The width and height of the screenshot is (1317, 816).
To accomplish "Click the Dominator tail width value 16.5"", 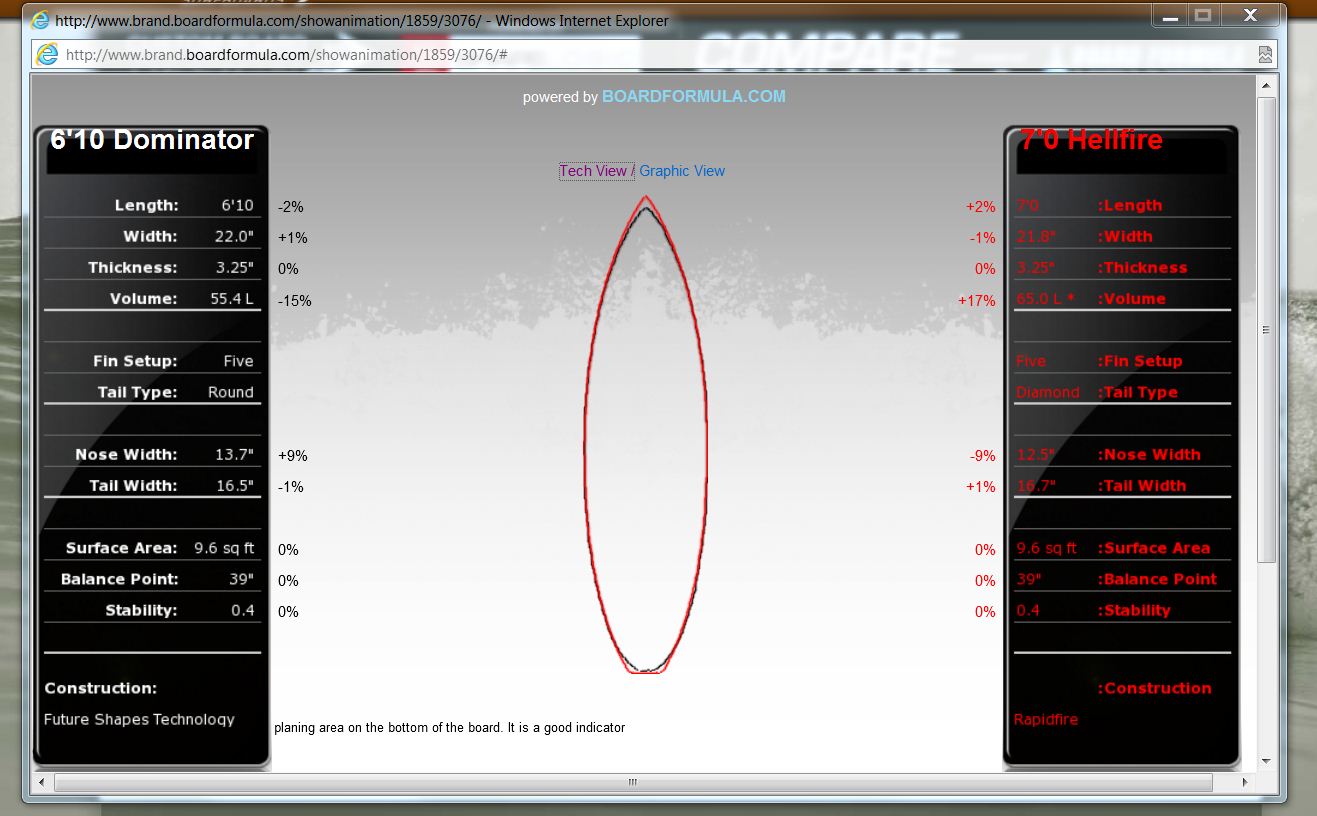I will point(235,486).
